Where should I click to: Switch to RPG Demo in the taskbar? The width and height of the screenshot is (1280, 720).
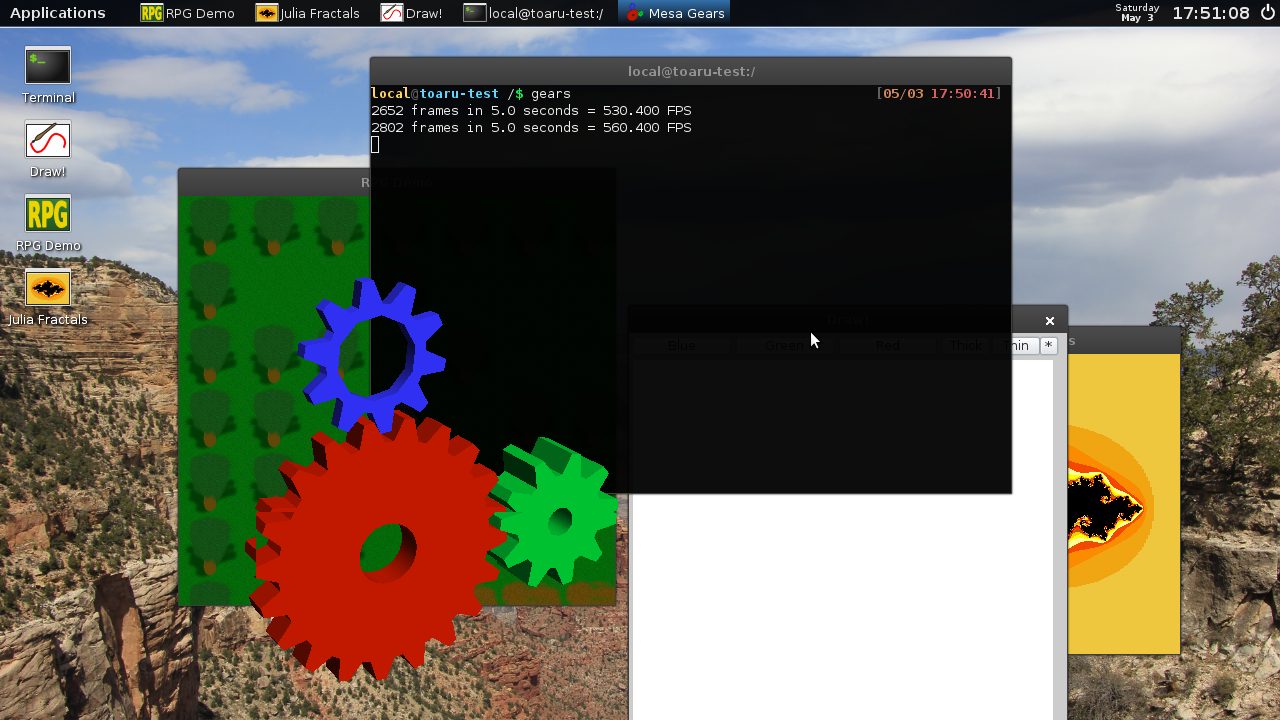(188, 13)
